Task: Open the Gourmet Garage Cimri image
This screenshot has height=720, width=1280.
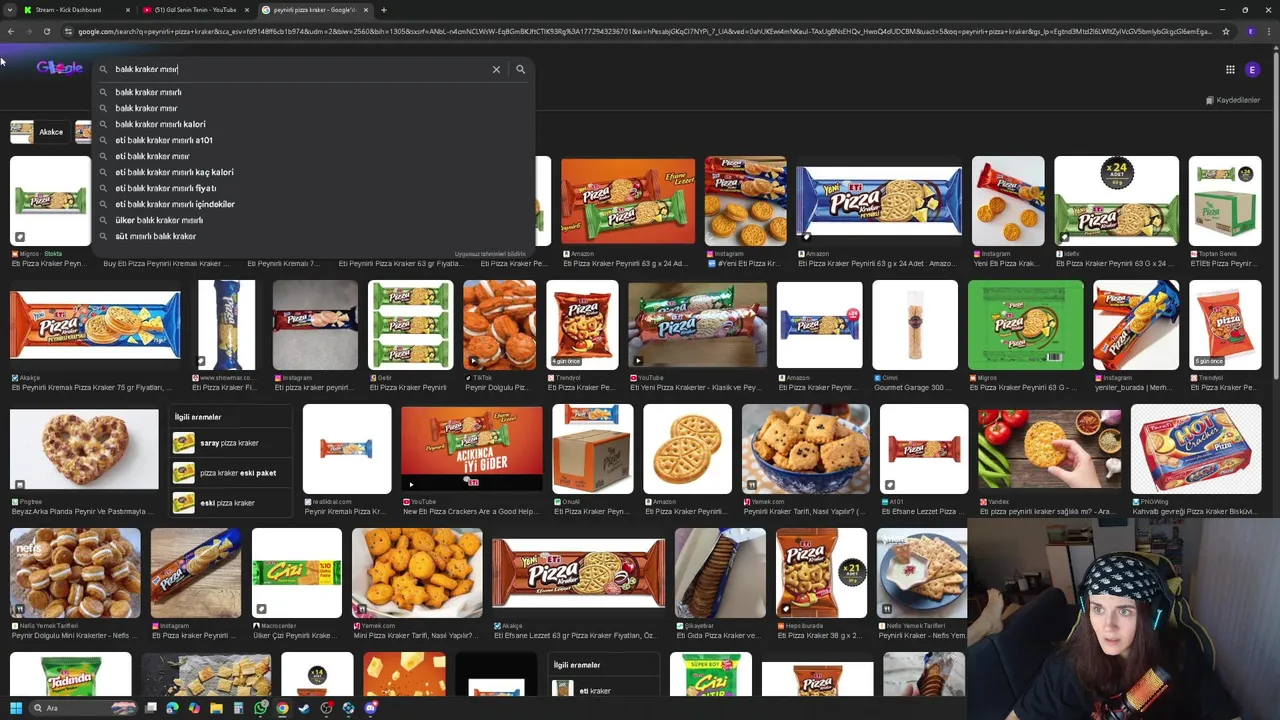Action: (915, 325)
